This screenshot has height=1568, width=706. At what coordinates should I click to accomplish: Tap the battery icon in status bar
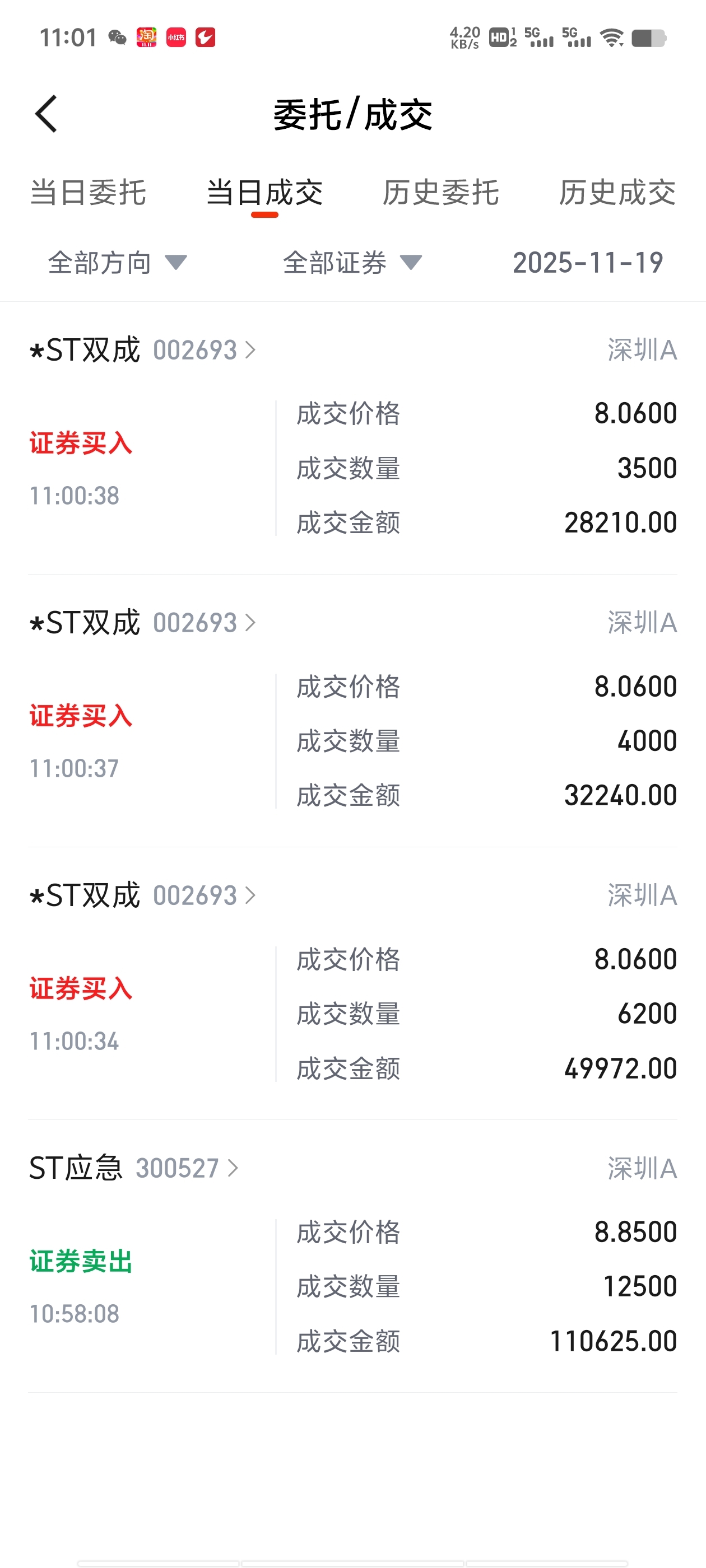point(649,38)
